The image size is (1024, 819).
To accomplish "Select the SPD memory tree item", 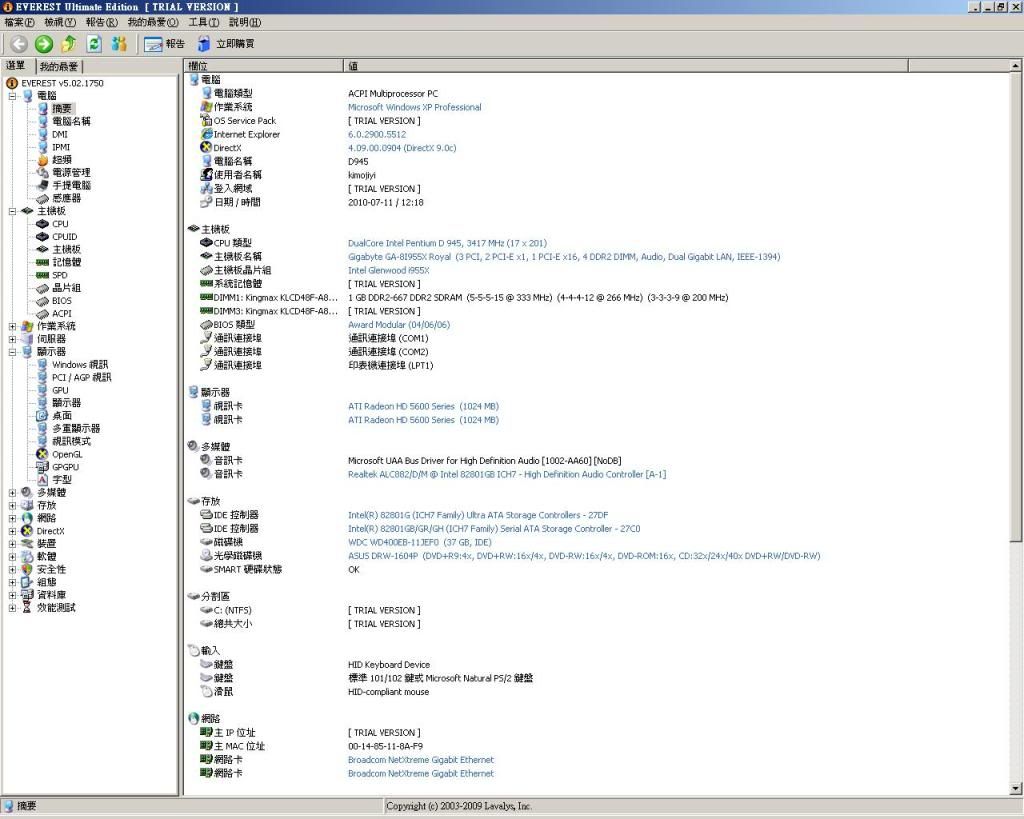I will coord(60,275).
